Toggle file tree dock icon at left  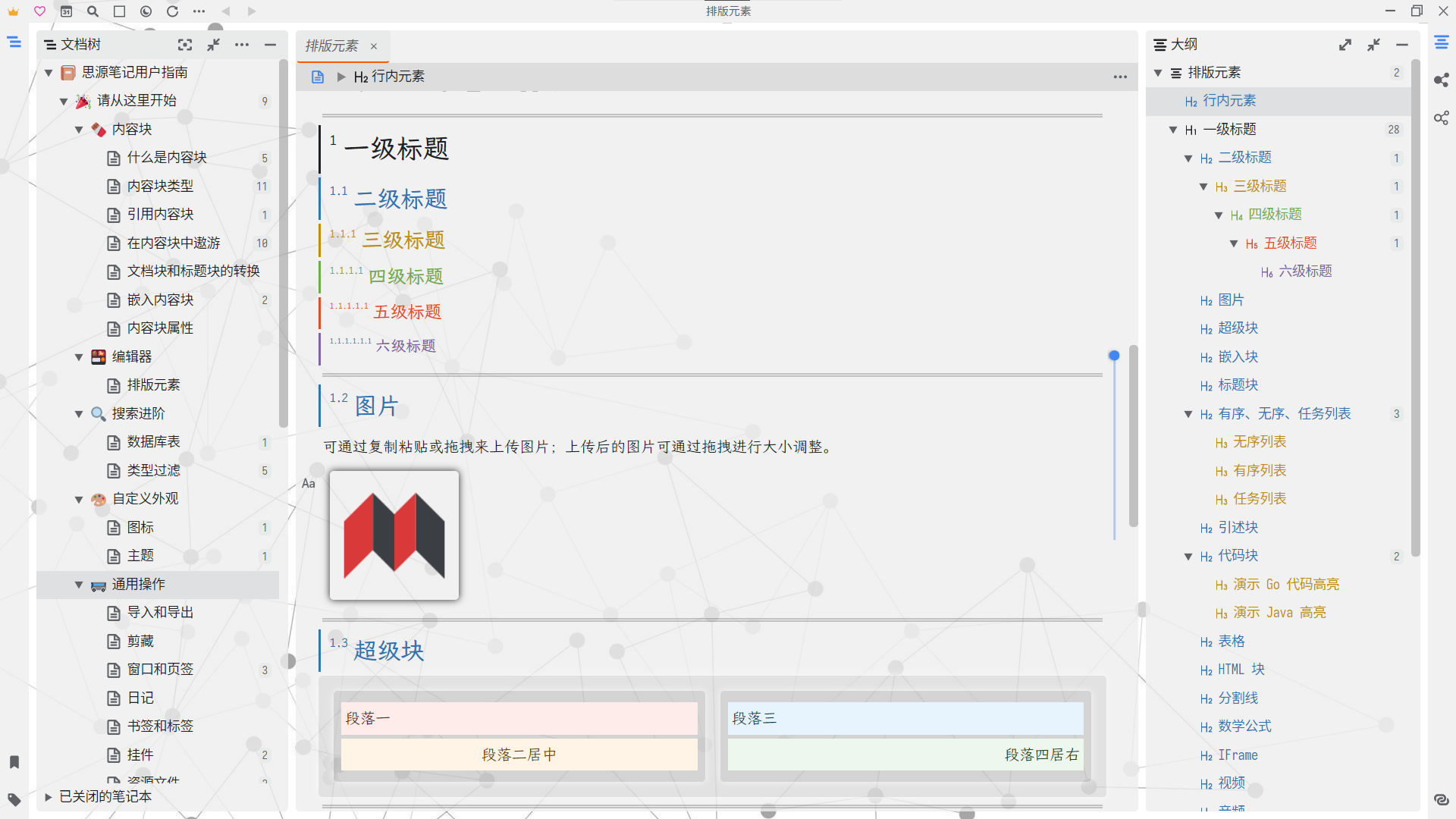click(x=14, y=42)
